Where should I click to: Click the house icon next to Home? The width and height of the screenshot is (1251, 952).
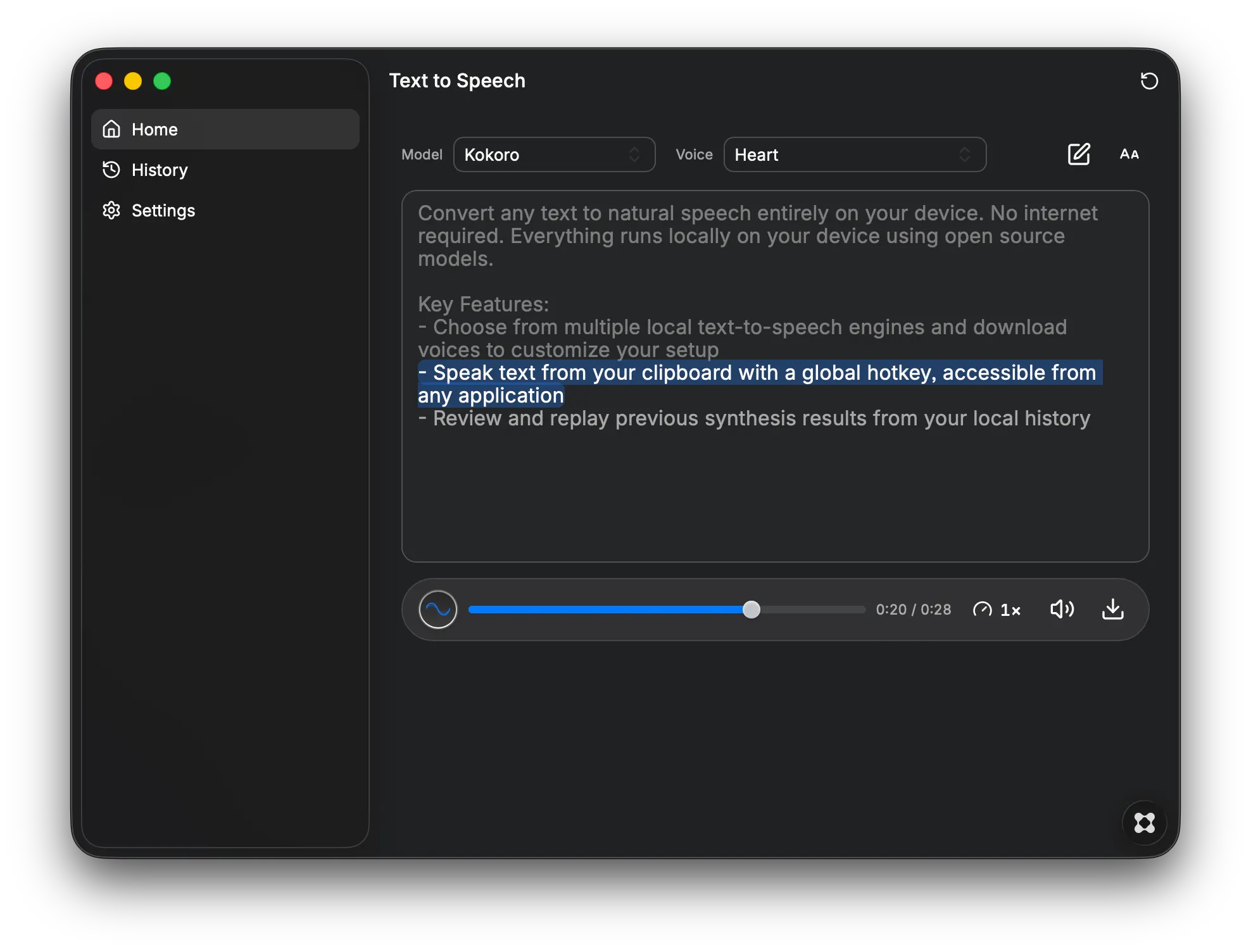click(111, 129)
